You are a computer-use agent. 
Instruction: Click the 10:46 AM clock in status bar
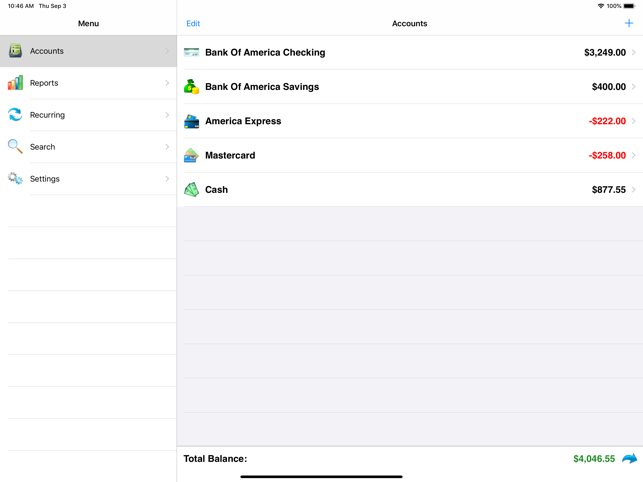tap(21, 6)
